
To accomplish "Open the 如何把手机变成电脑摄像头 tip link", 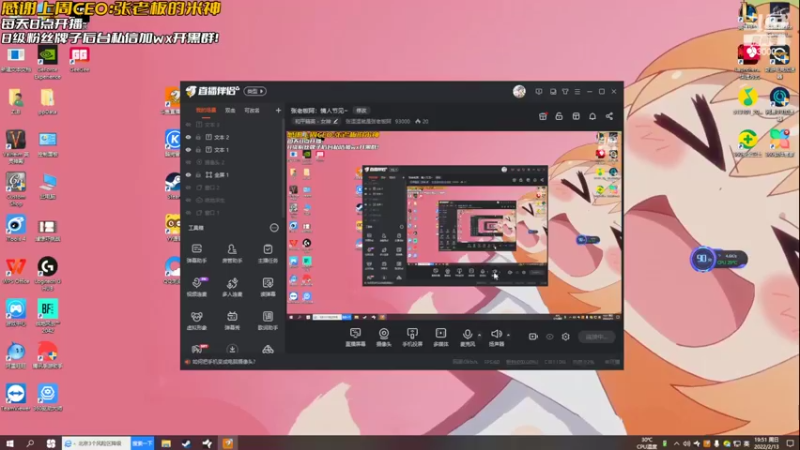I will pyautogui.click(x=223, y=362).
